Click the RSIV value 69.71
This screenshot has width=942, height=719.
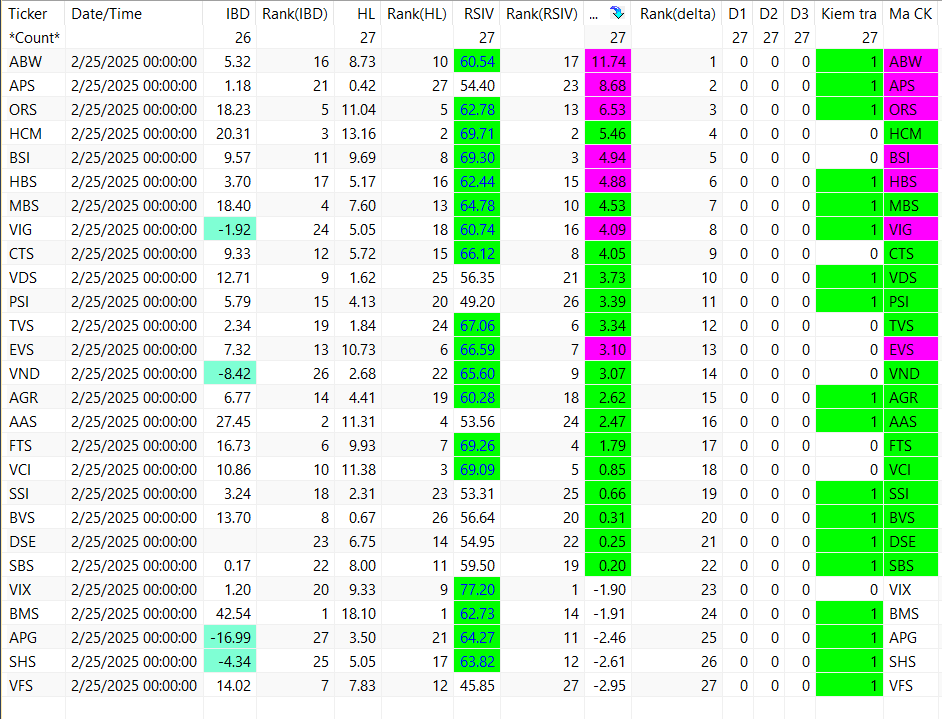477,134
